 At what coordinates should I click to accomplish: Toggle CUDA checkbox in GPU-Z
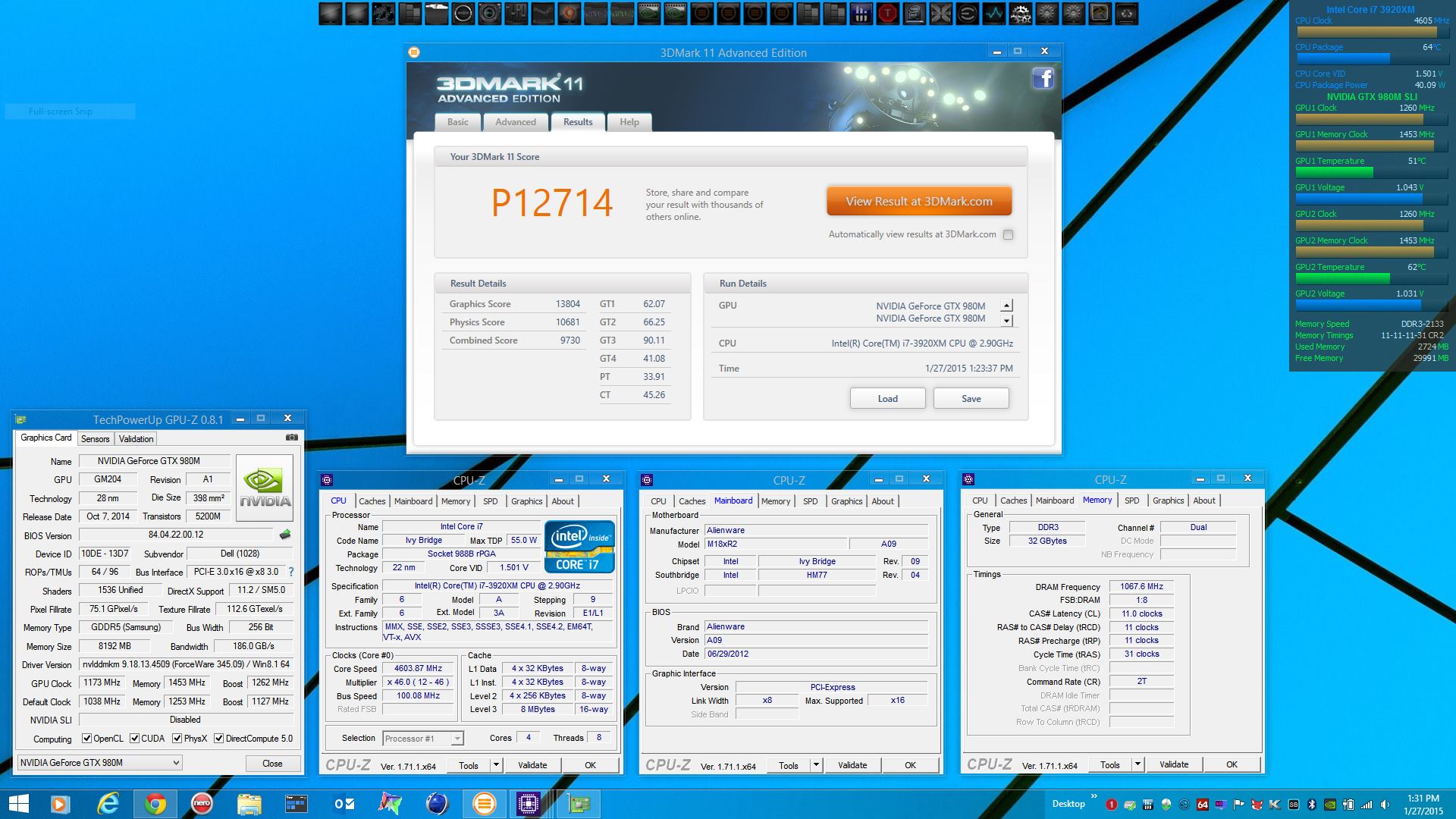pyautogui.click(x=135, y=739)
